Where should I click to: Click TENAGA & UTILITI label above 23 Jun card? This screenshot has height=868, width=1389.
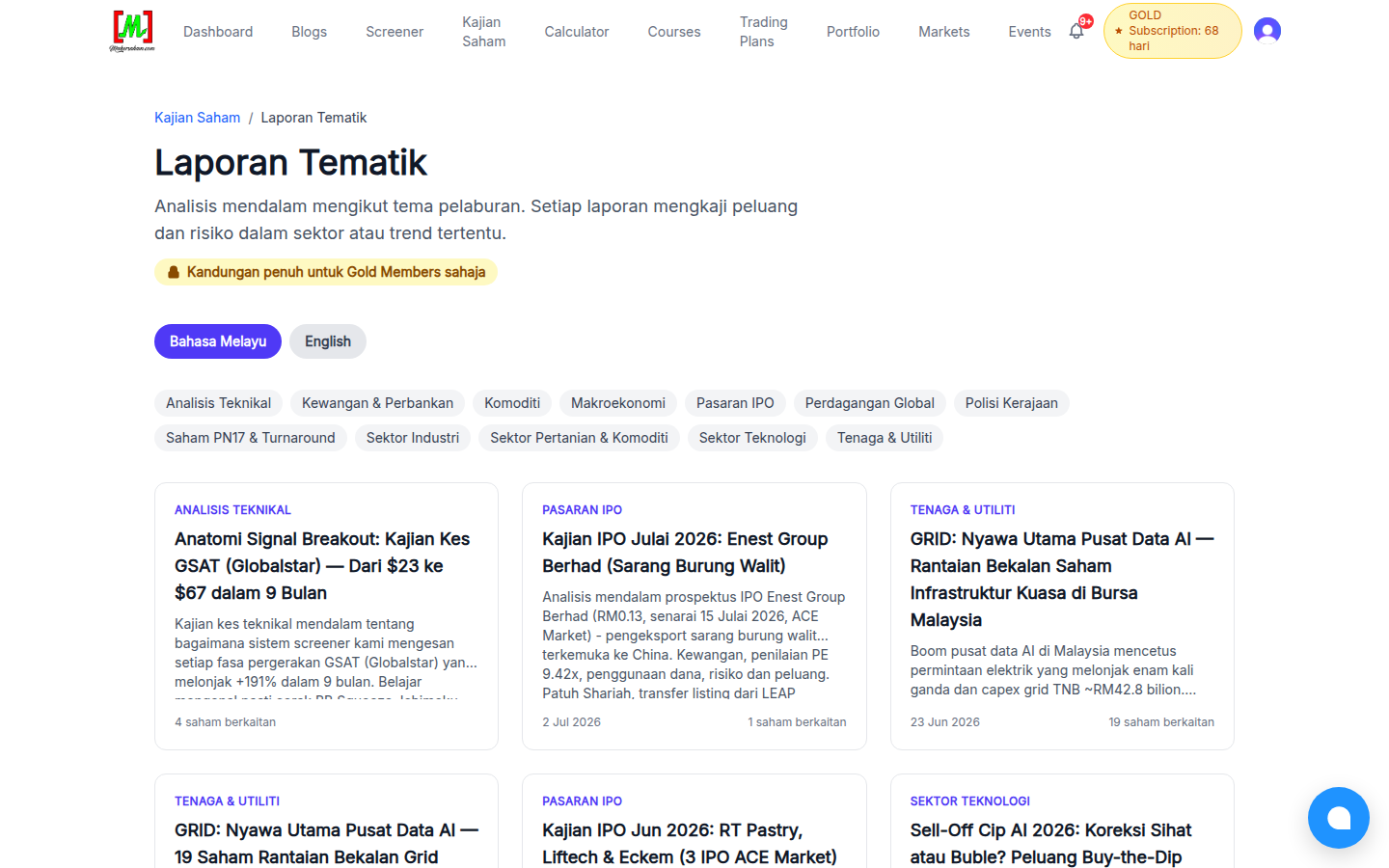tap(963, 510)
